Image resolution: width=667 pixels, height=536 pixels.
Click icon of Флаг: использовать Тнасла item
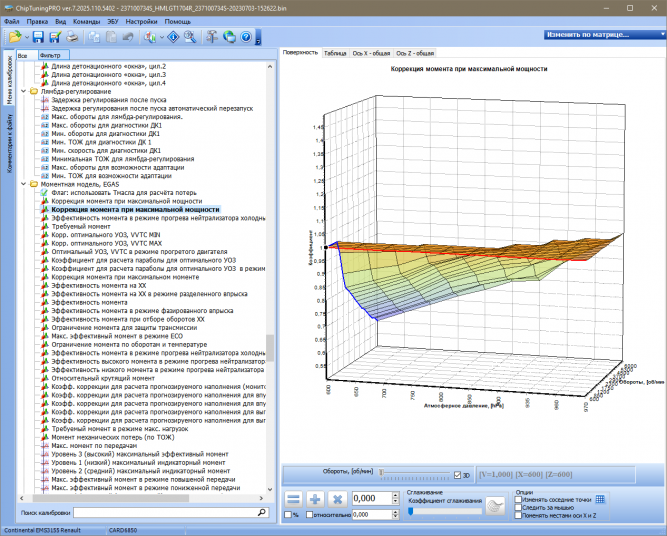click(45, 193)
